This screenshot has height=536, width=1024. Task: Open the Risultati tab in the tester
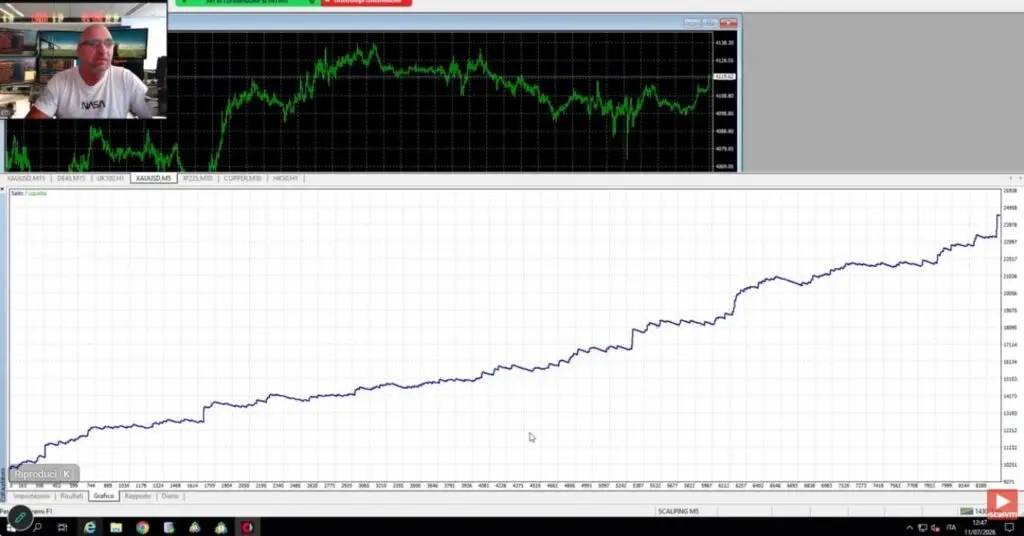[x=72, y=496]
